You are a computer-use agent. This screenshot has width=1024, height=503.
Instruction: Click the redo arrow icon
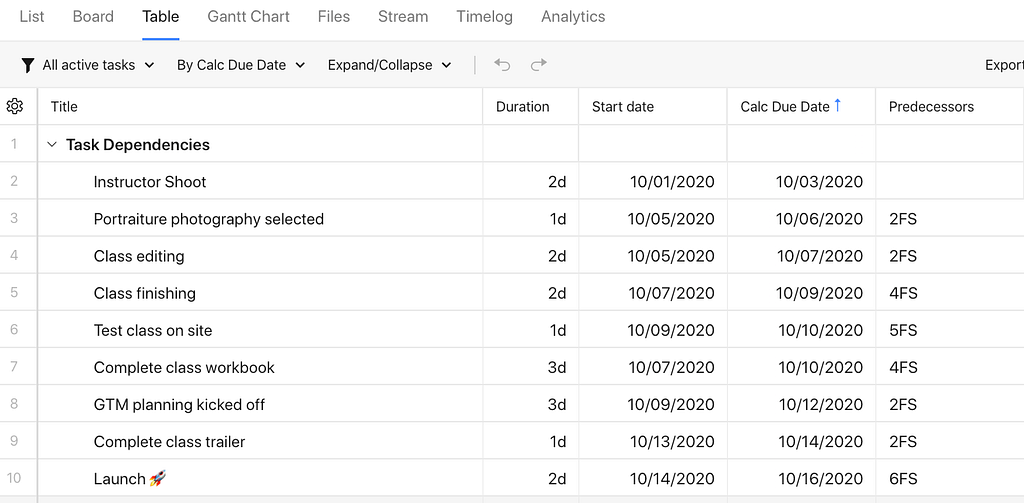(539, 65)
